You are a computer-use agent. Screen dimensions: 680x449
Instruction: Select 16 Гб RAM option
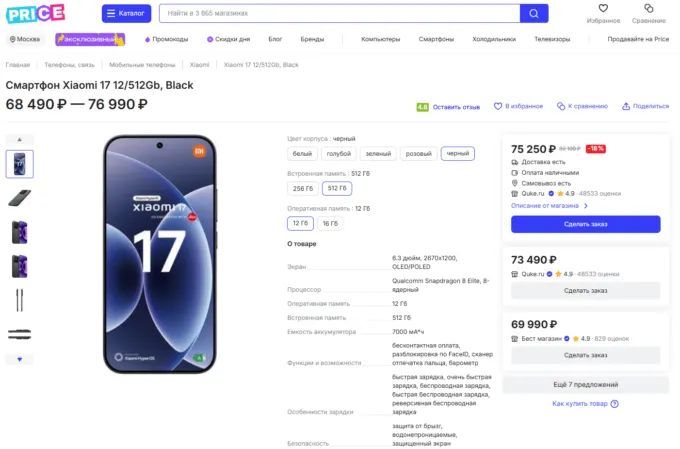point(330,223)
